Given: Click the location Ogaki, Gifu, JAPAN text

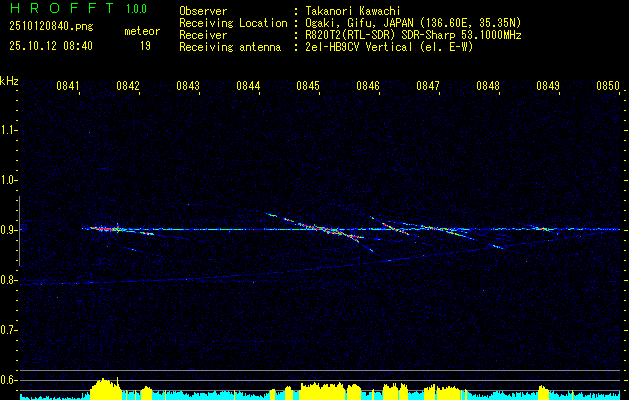Looking at the screenshot, I should pos(413,23).
